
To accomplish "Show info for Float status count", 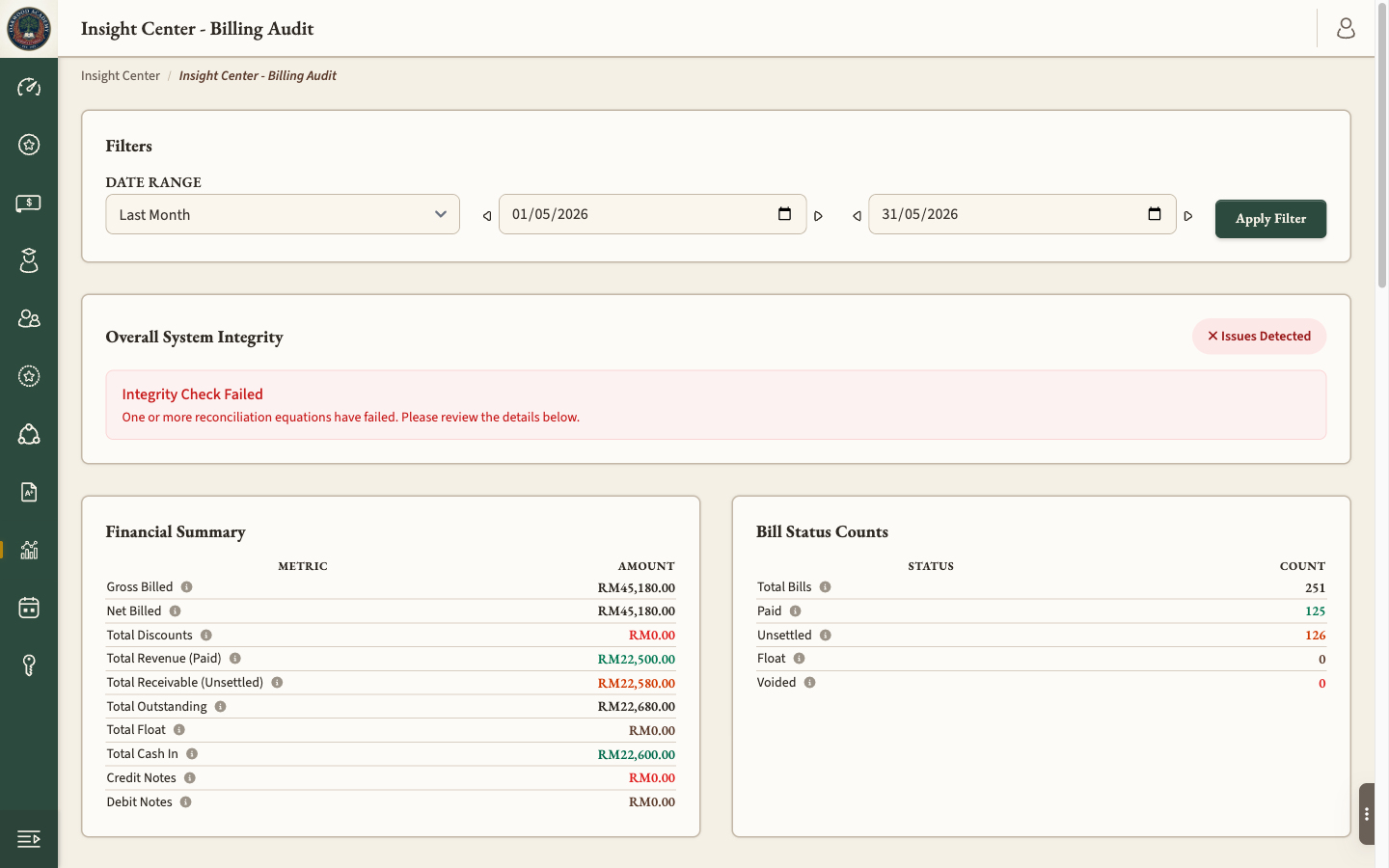I will coord(800,659).
